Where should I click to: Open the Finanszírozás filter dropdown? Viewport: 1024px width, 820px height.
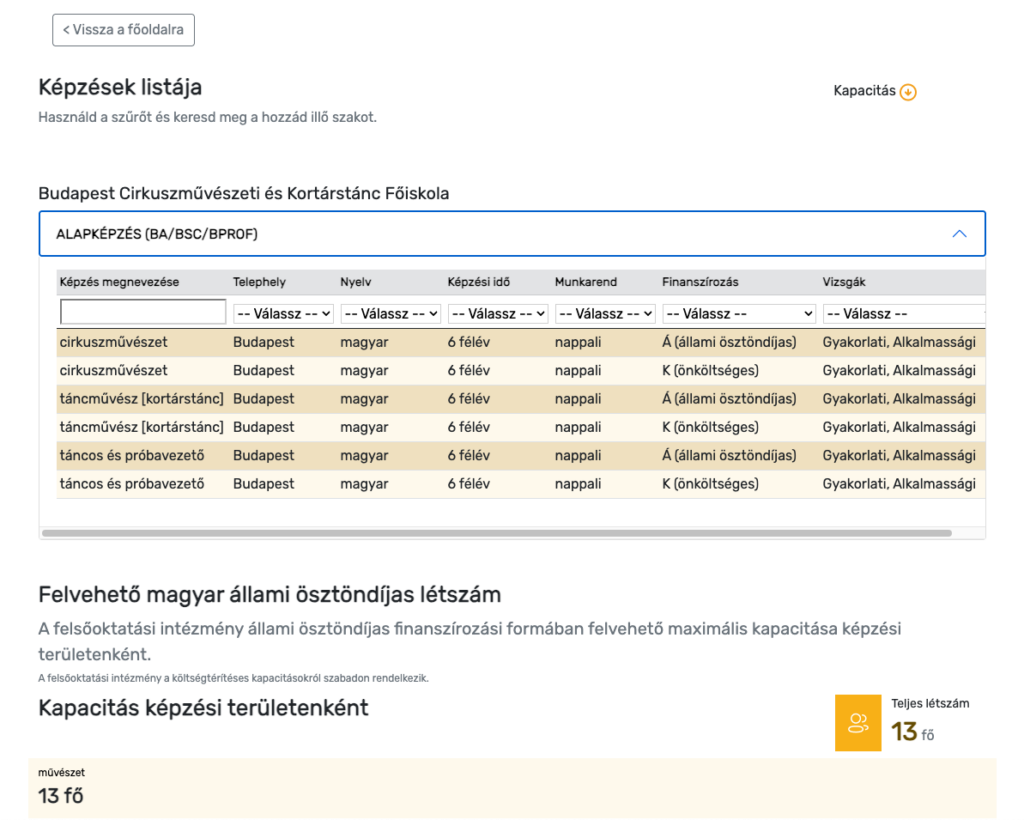pos(739,314)
